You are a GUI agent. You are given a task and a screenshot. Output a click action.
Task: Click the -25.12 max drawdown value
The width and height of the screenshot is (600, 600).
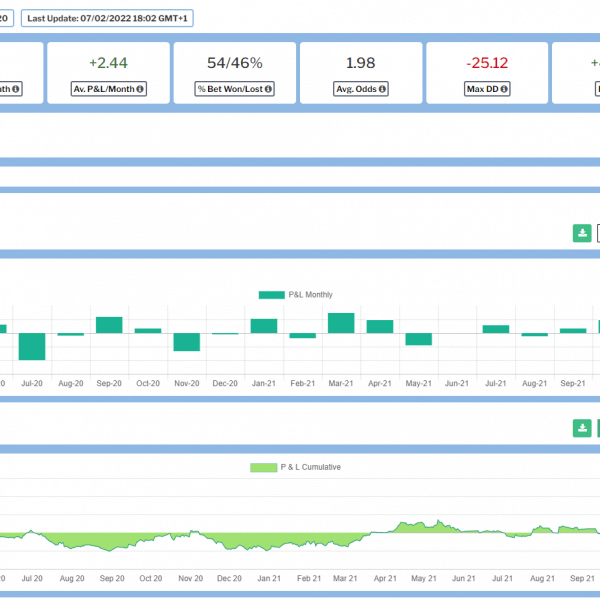(487, 63)
